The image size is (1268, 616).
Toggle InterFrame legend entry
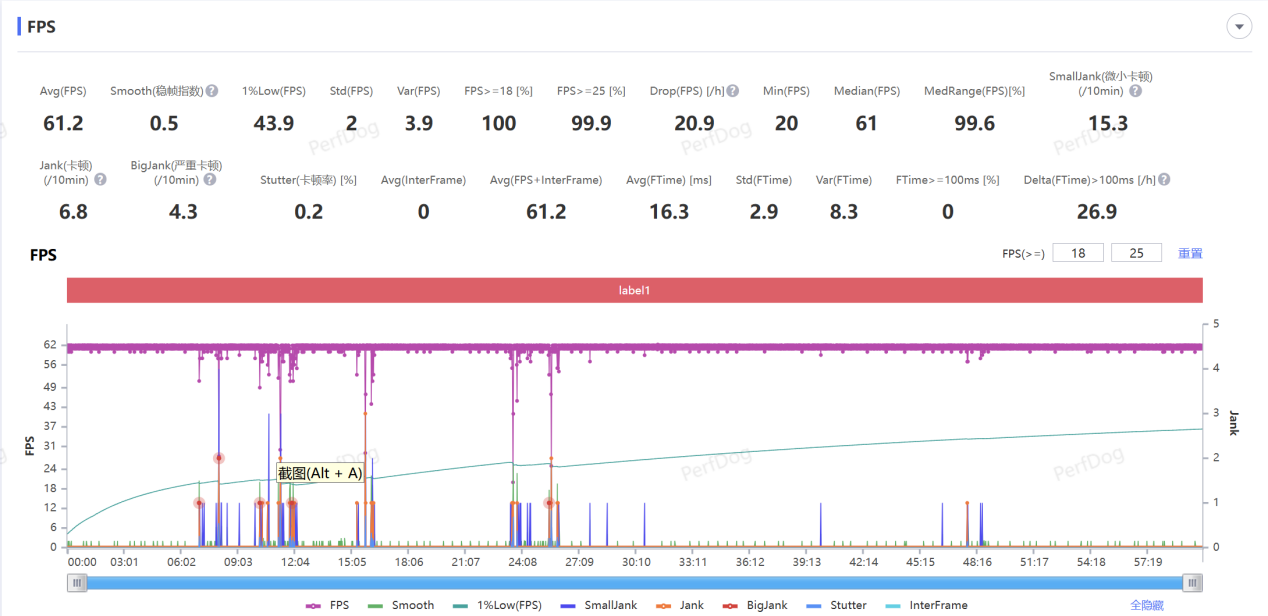[x=927, y=605]
